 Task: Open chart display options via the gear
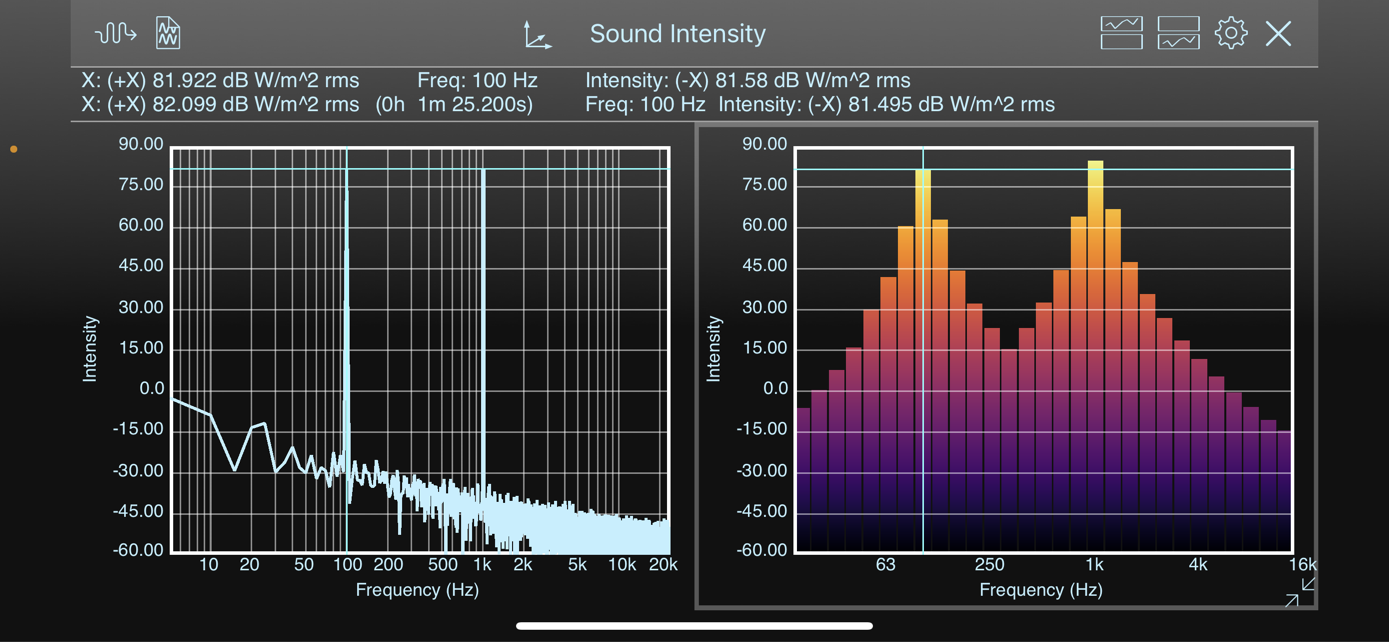[x=1231, y=32]
